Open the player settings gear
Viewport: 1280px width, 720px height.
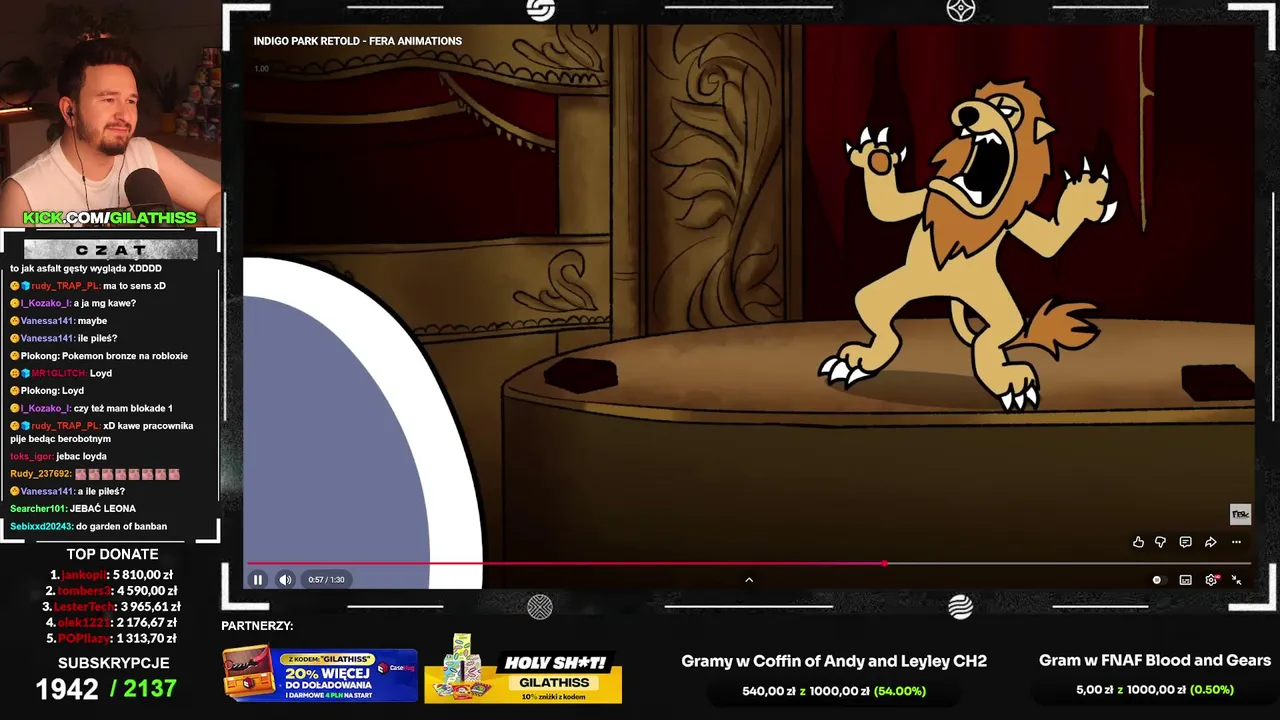click(x=1211, y=580)
